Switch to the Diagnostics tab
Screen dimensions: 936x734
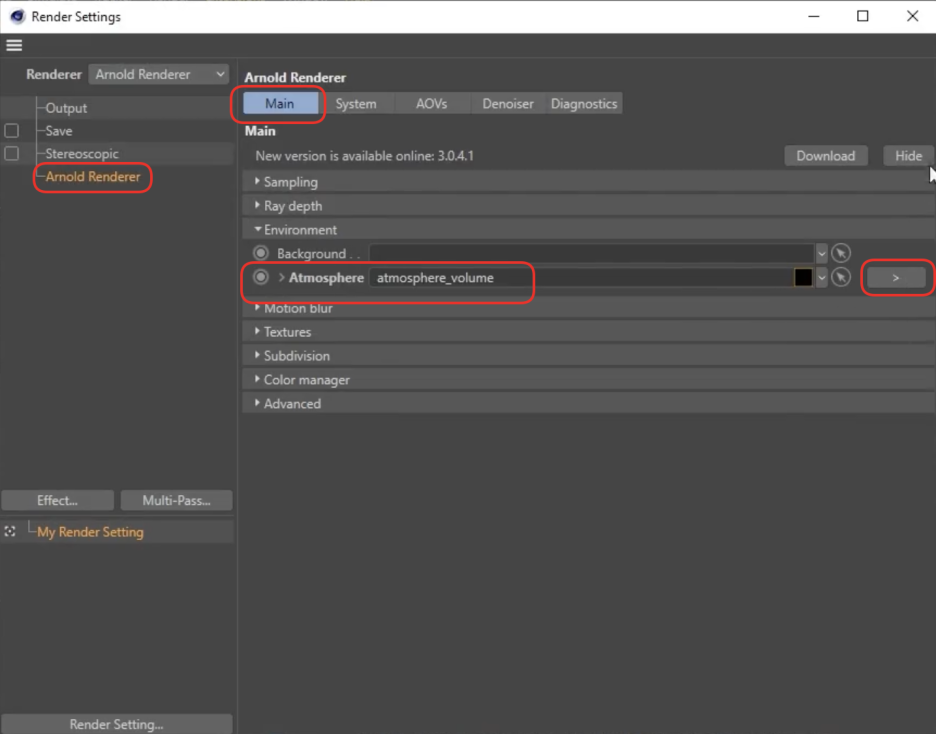coord(584,104)
